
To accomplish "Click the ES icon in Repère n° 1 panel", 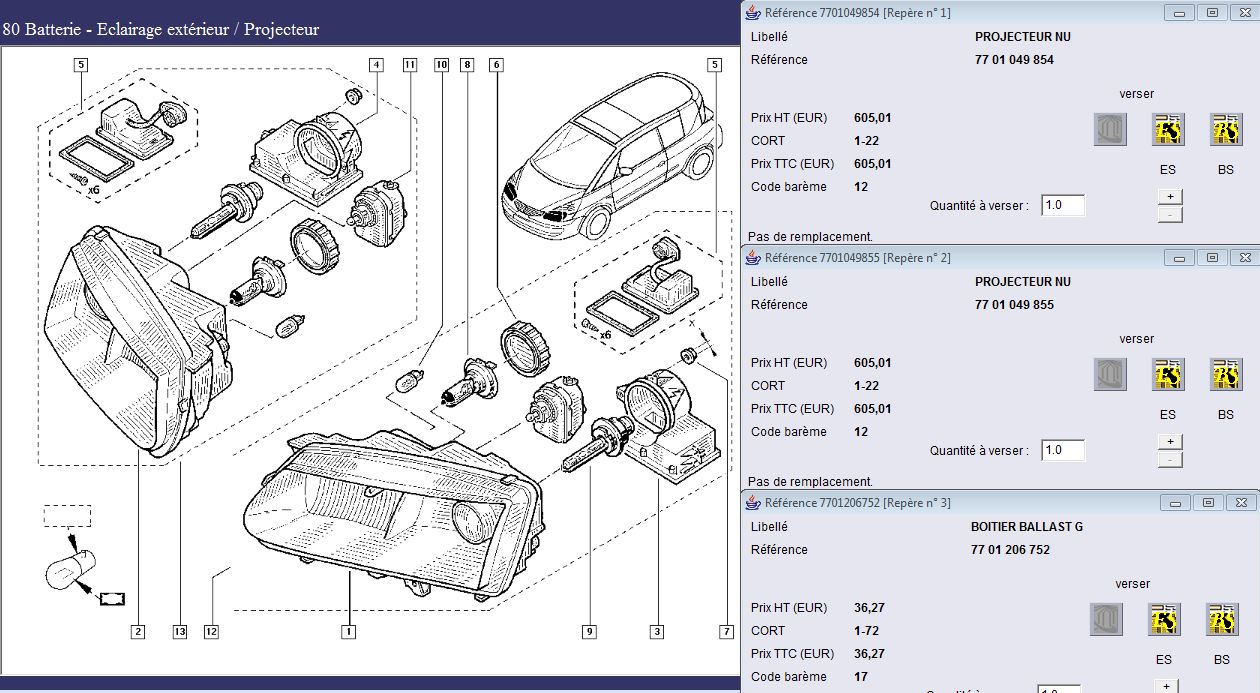I will click(x=1168, y=130).
